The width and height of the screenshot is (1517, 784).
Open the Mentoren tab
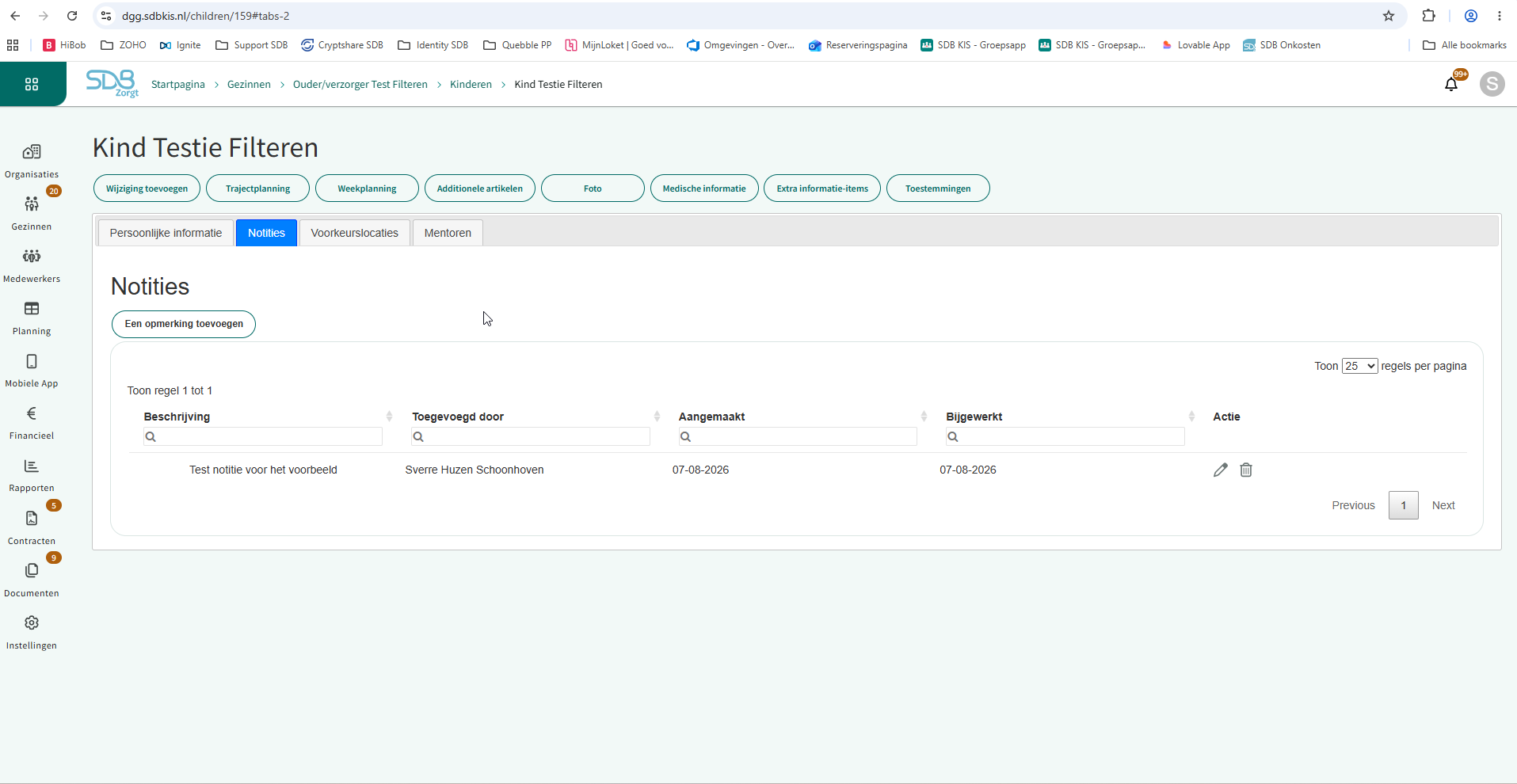point(448,233)
